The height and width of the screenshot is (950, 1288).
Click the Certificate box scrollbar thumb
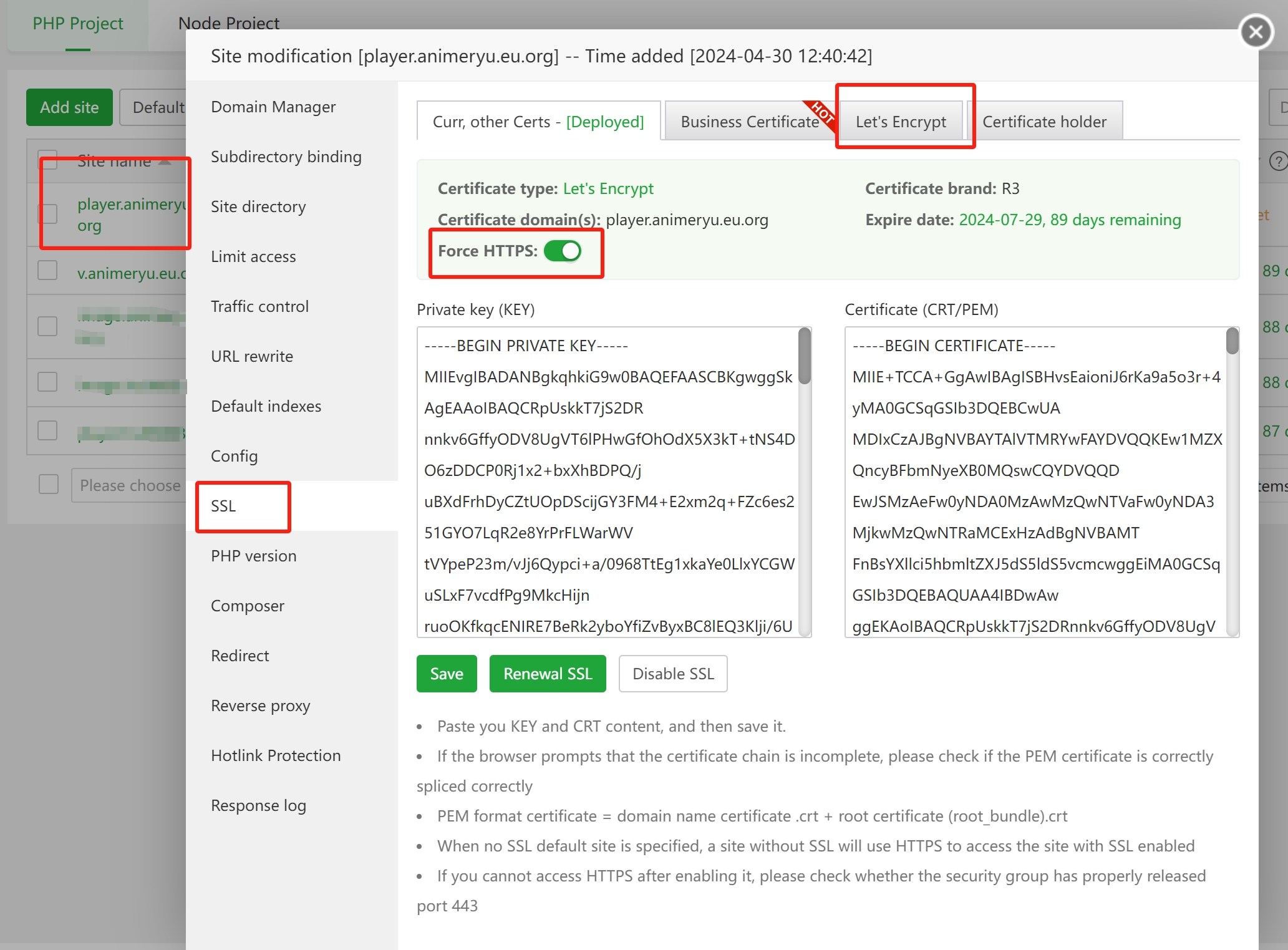pos(1232,342)
